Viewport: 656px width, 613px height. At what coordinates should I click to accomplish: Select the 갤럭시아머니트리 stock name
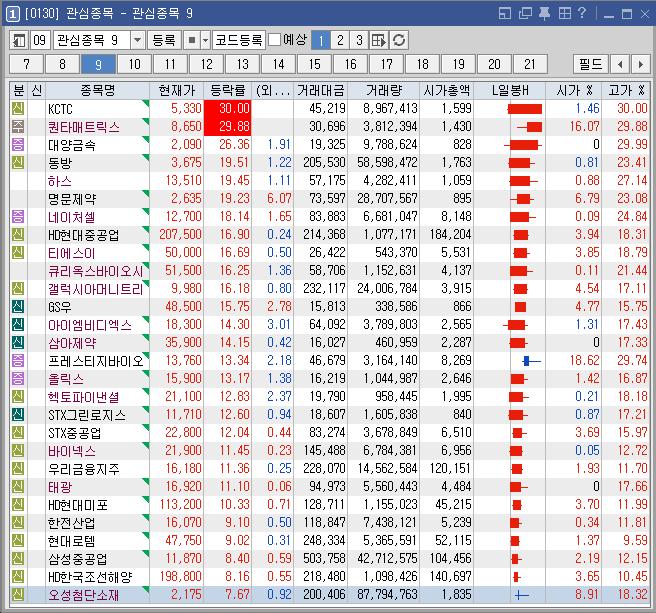(x=96, y=289)
